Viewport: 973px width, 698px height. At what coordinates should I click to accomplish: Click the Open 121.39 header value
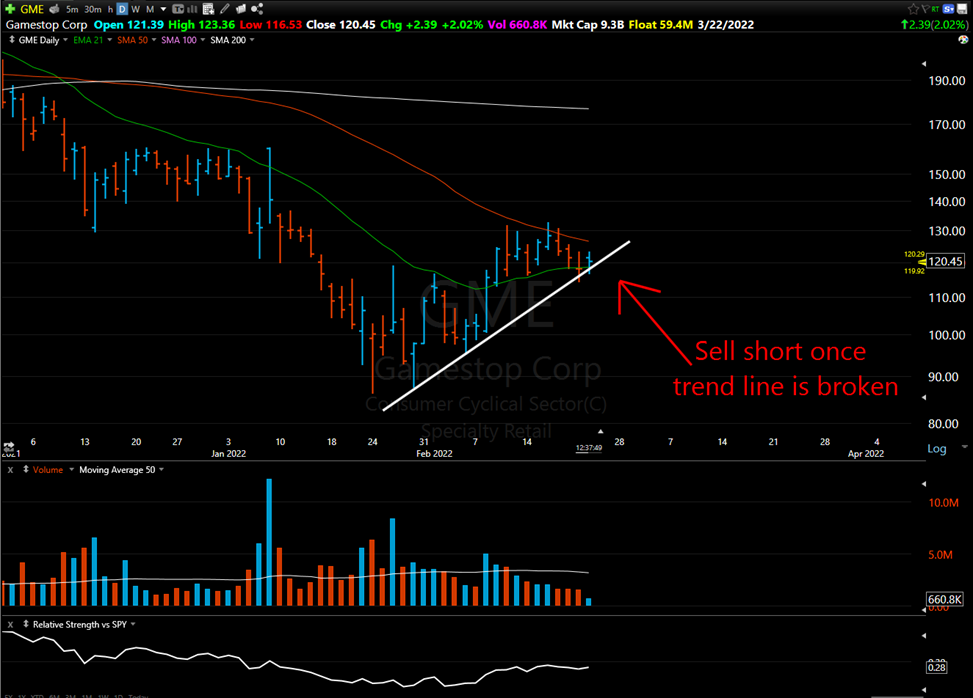(128, 25)
